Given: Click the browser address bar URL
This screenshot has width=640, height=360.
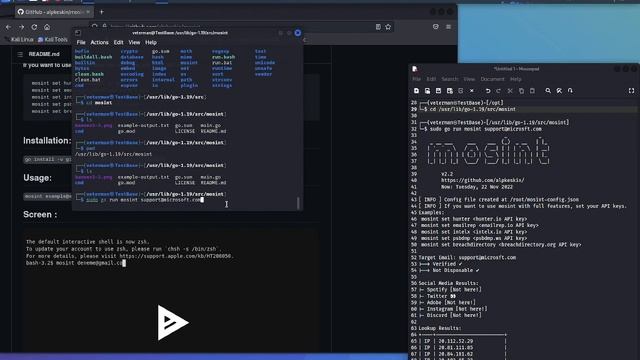Looking at the screenshot, I should (x=241, y=27).
